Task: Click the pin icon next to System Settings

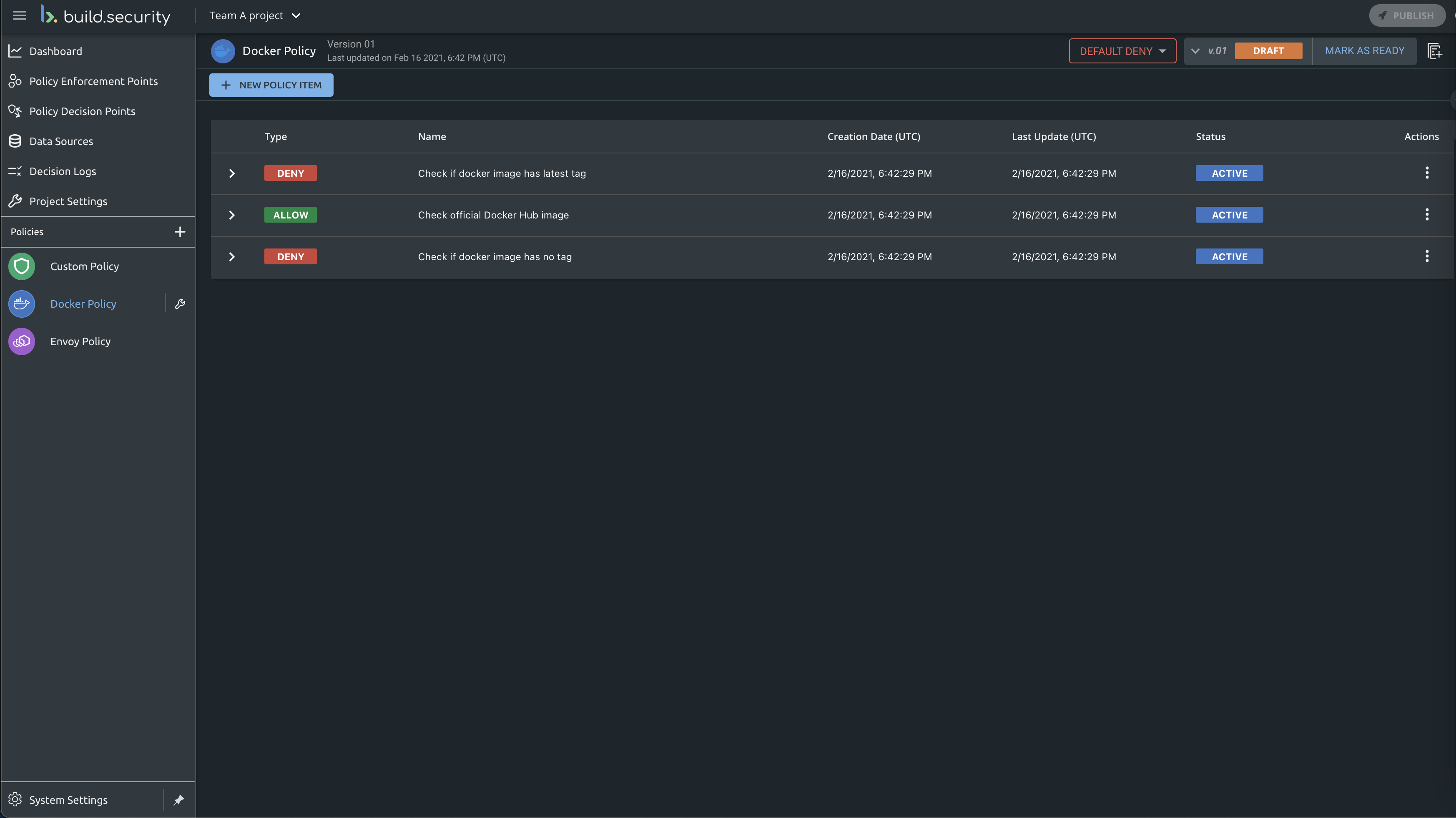Action: 178,799
